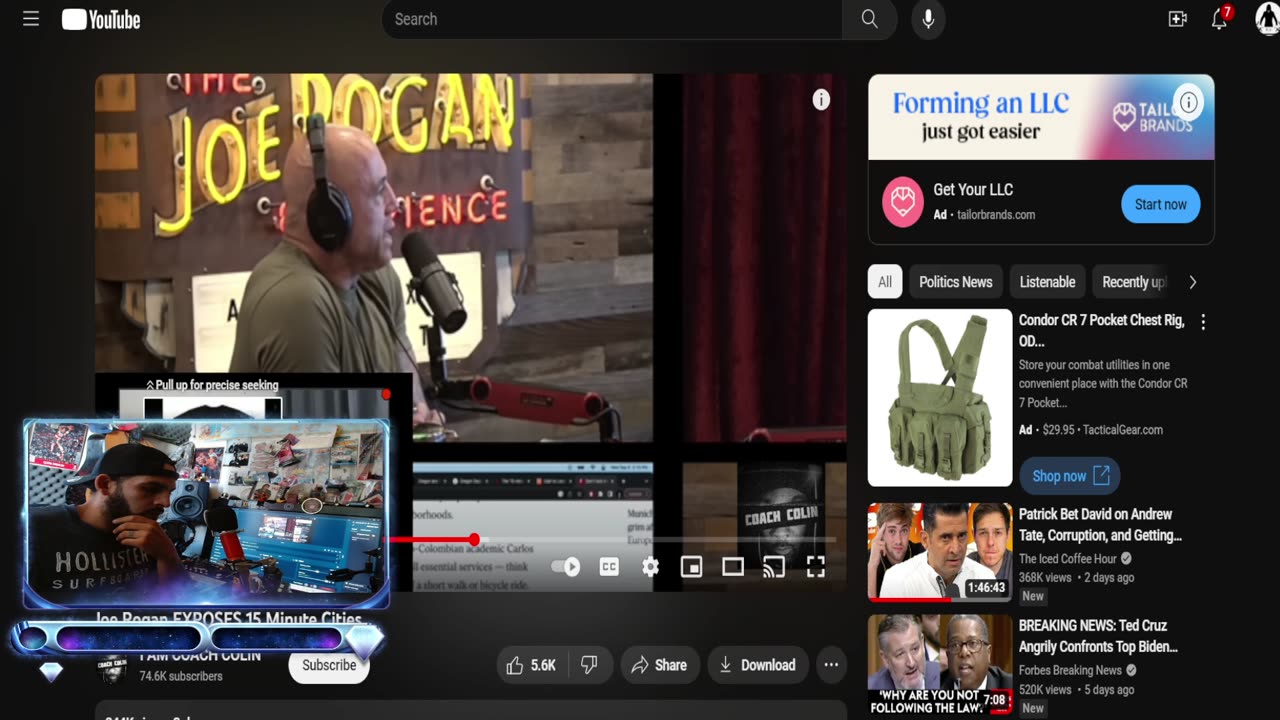Click the Condor CR 7 Pocket Chest Rig title

(1101, 331)
